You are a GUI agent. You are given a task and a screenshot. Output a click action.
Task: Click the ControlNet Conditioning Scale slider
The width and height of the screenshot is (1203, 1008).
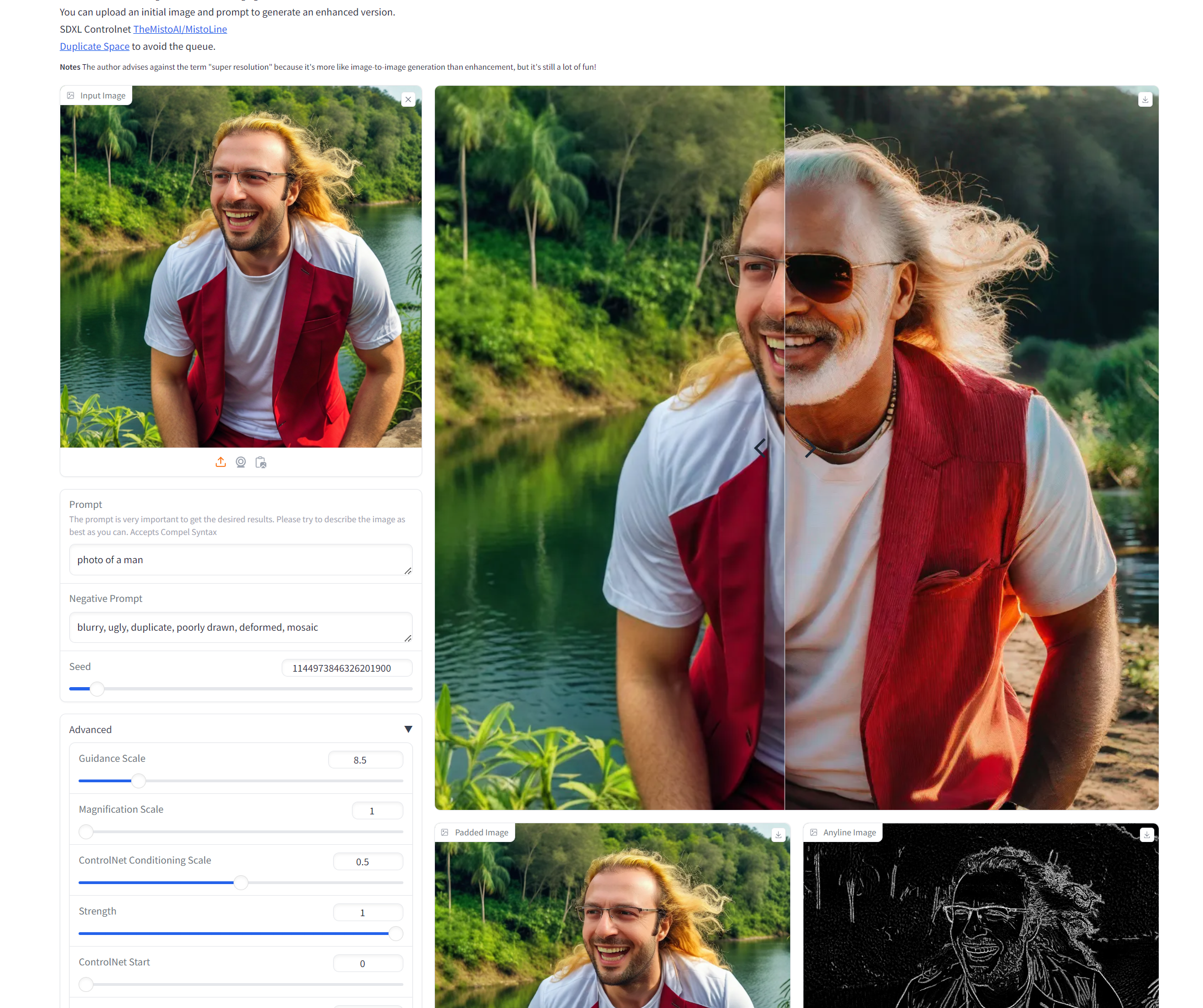[241, 882]
